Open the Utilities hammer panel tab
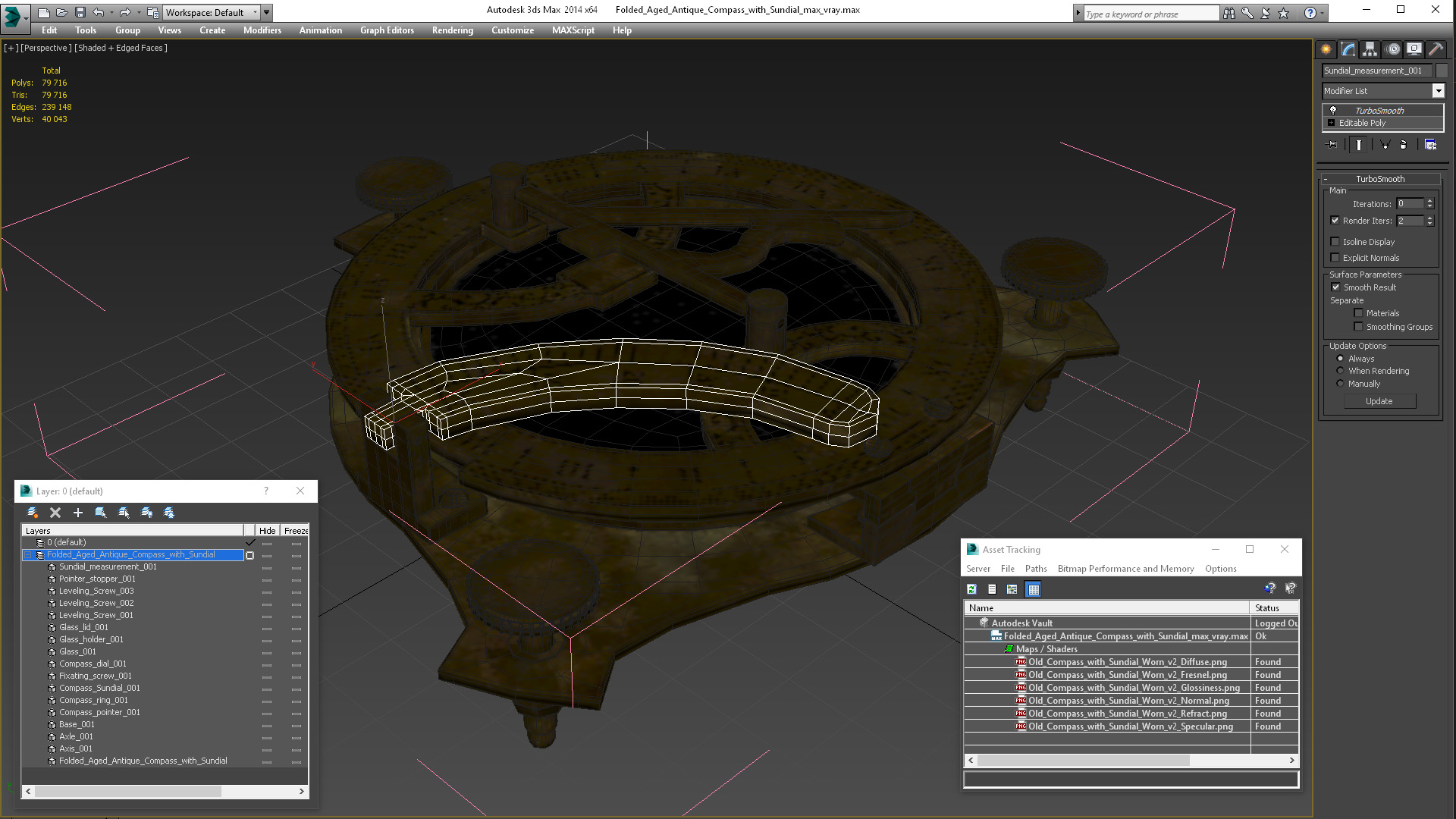Image resolution: width=1456 pixels, height=819 pixels. tap(1436, 49)
